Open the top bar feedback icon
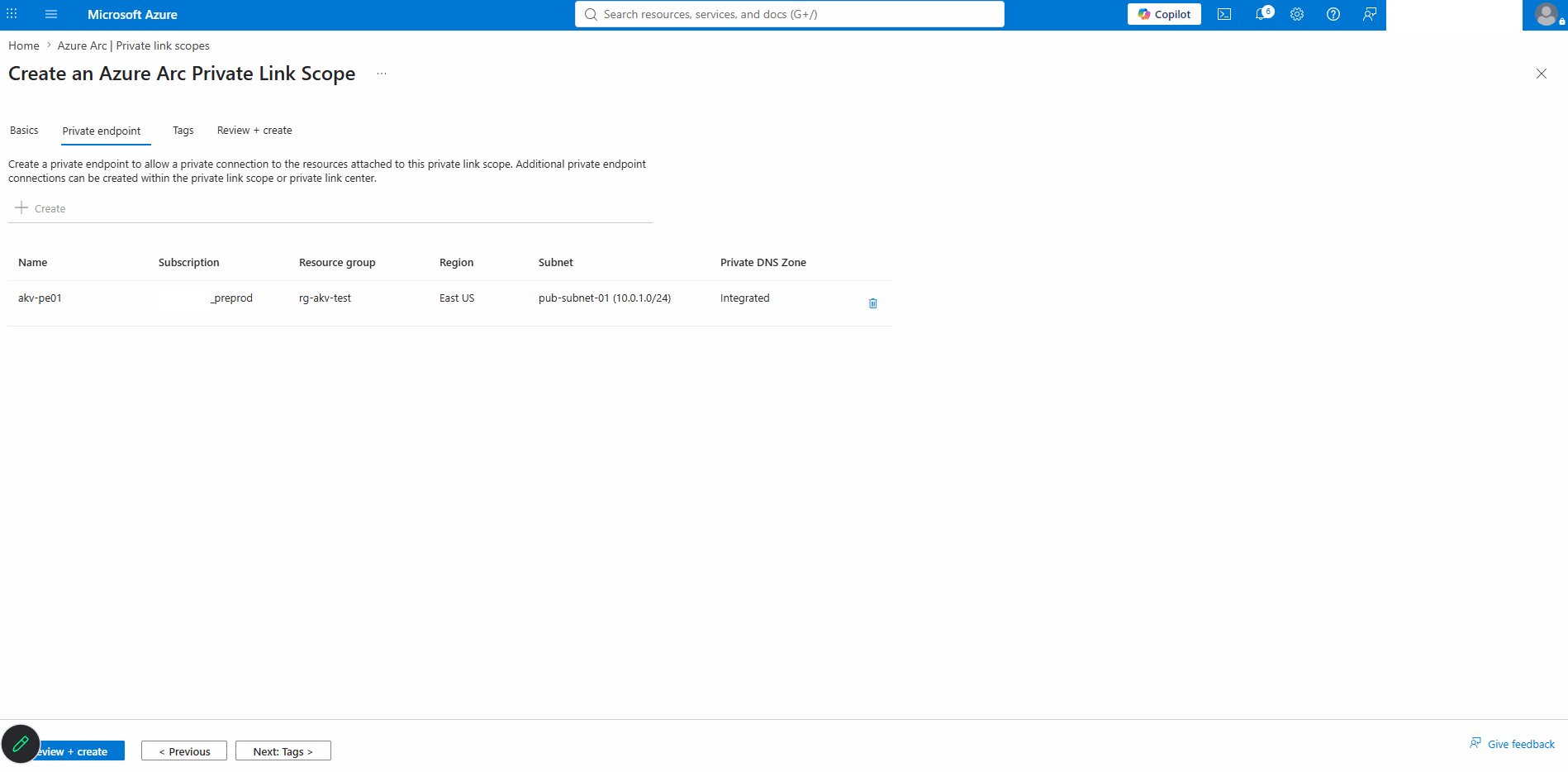 [x=1370, y=14]
